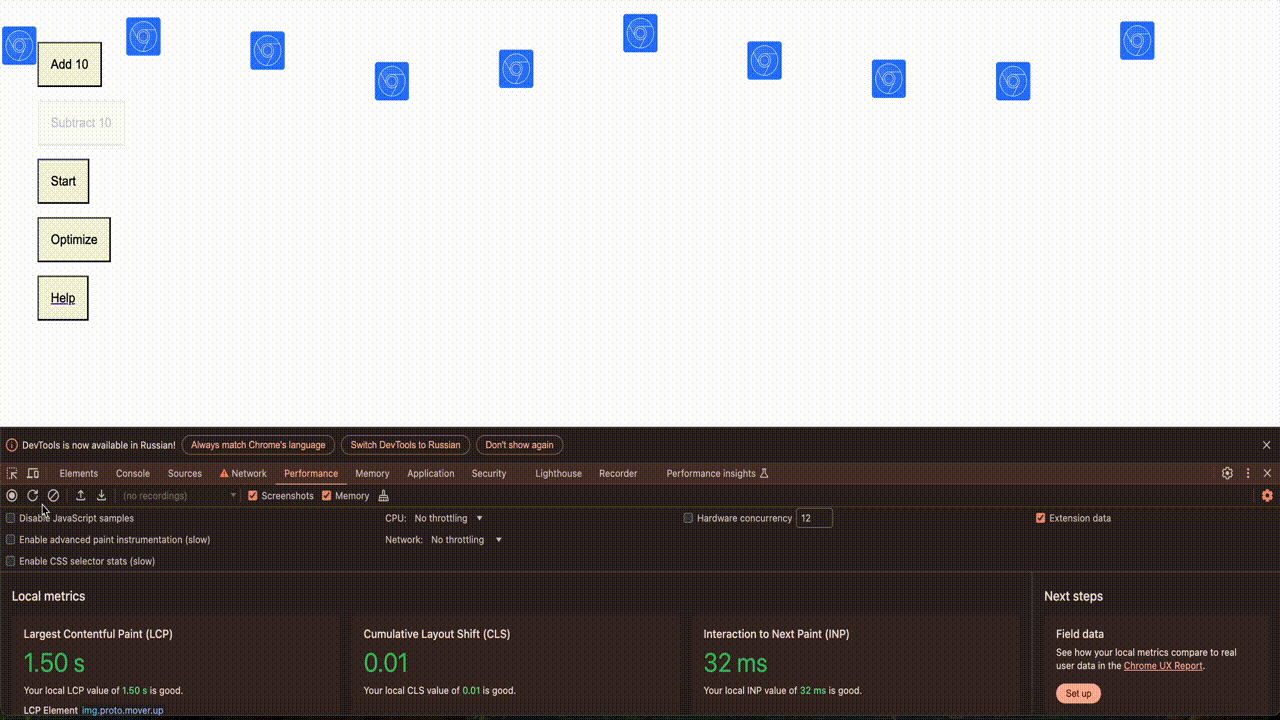Viewport: 1280px width, 720px height.
Task: Open the Chrome UX Report link
Action: point(1163,666)
